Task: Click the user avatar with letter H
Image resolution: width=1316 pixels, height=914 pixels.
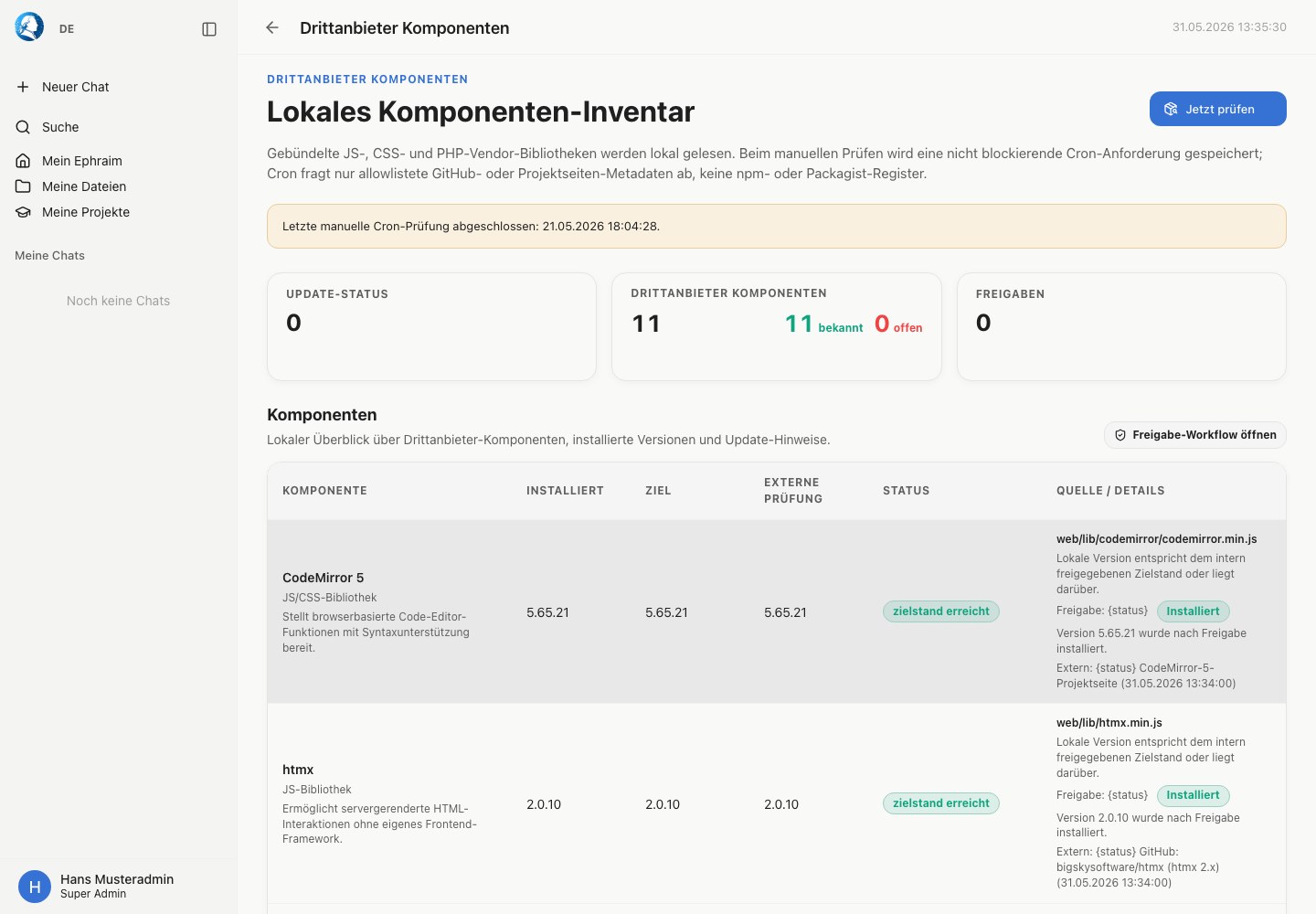Action: [35, 887]
